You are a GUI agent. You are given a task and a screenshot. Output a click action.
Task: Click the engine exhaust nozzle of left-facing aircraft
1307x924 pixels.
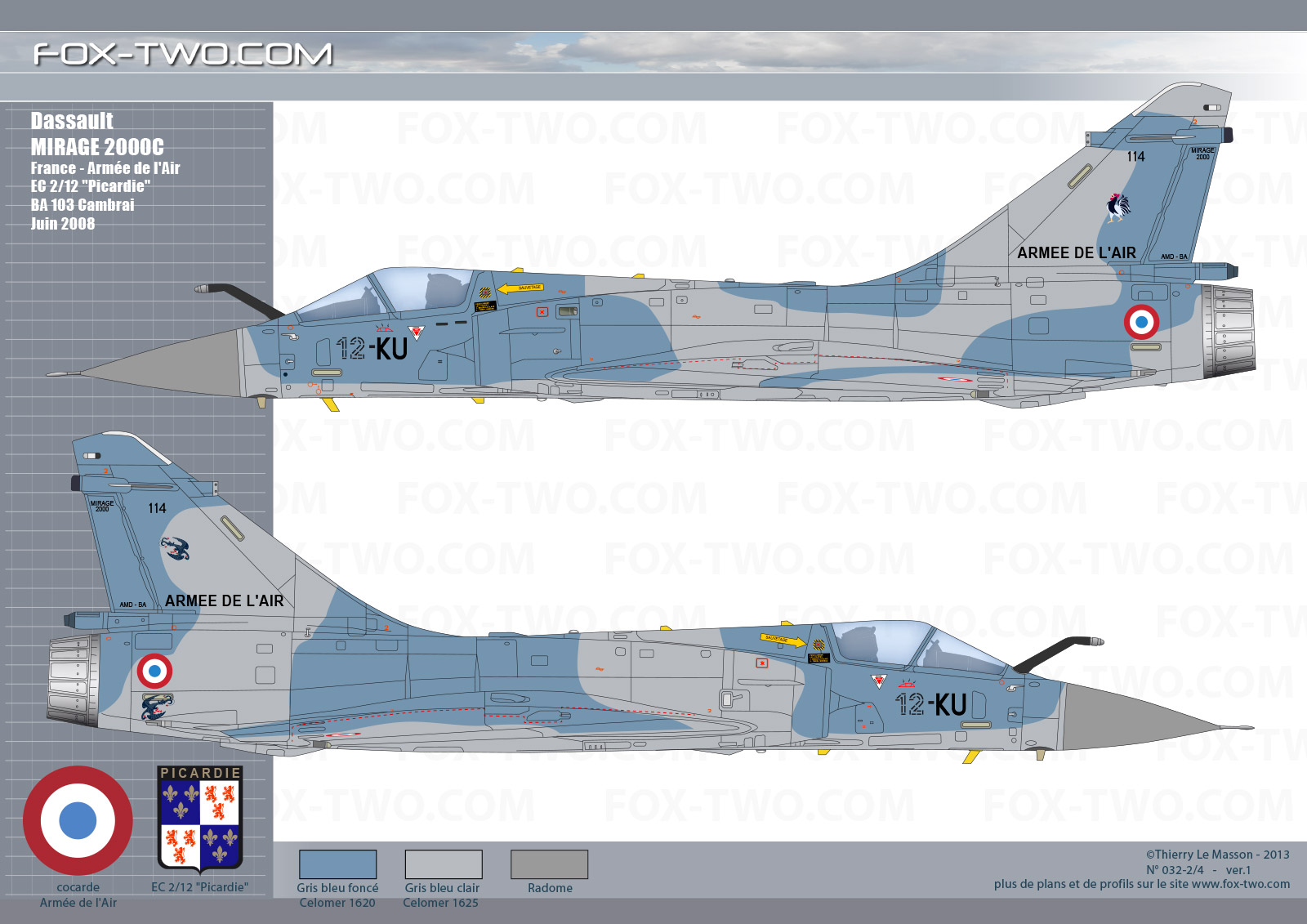click(1229, 332)
